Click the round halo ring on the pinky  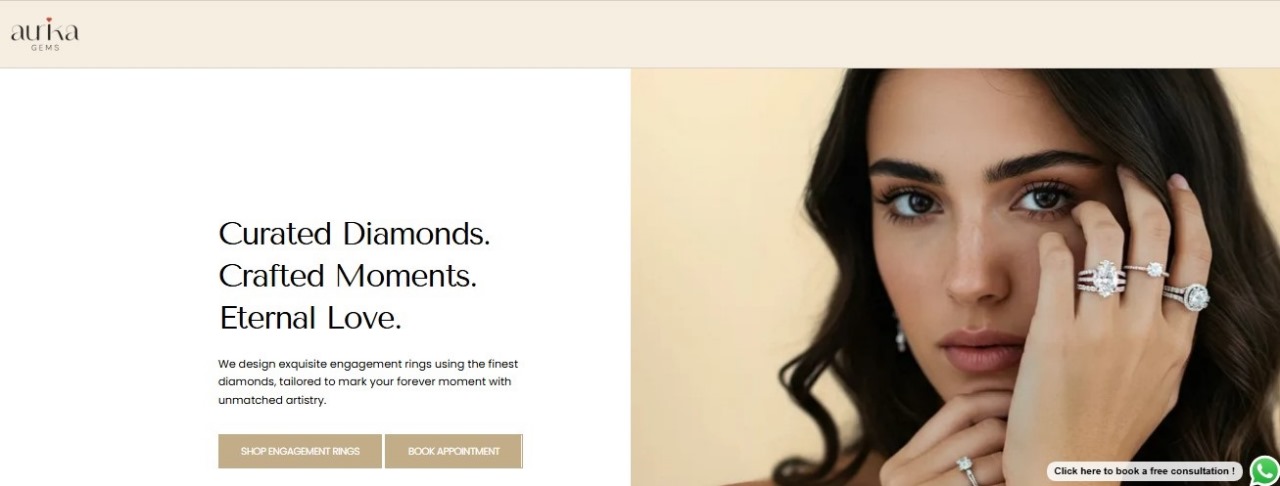pos(1192,297)
